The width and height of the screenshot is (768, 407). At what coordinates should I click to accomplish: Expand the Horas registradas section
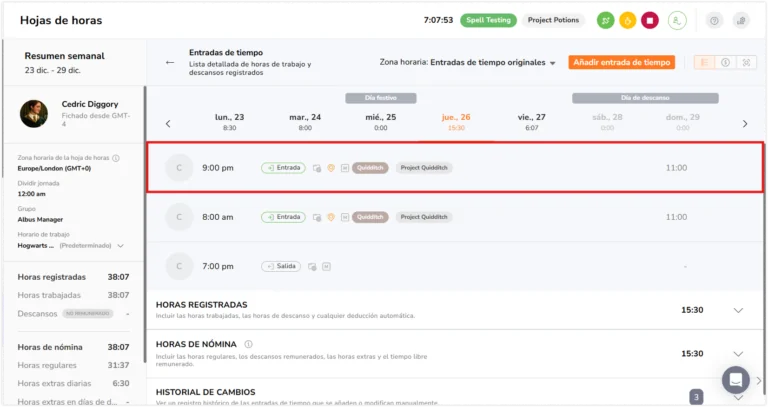738,311
